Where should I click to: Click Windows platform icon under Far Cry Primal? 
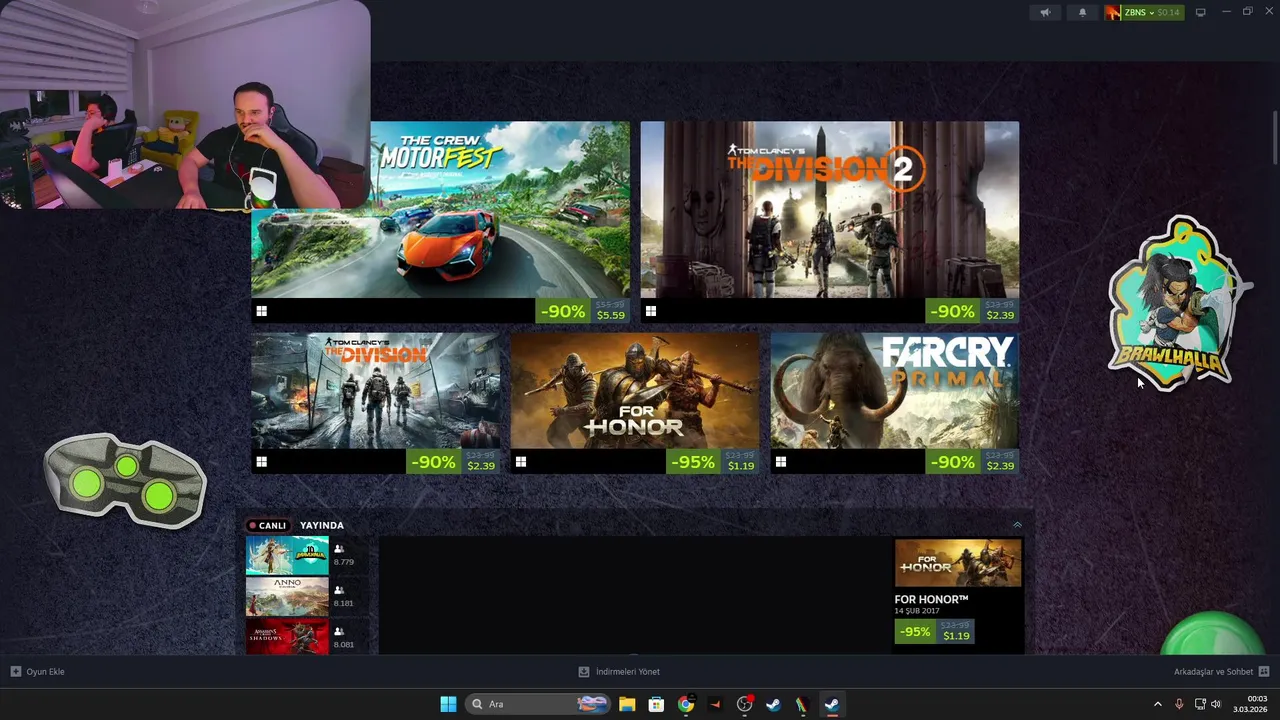[780, 462]
